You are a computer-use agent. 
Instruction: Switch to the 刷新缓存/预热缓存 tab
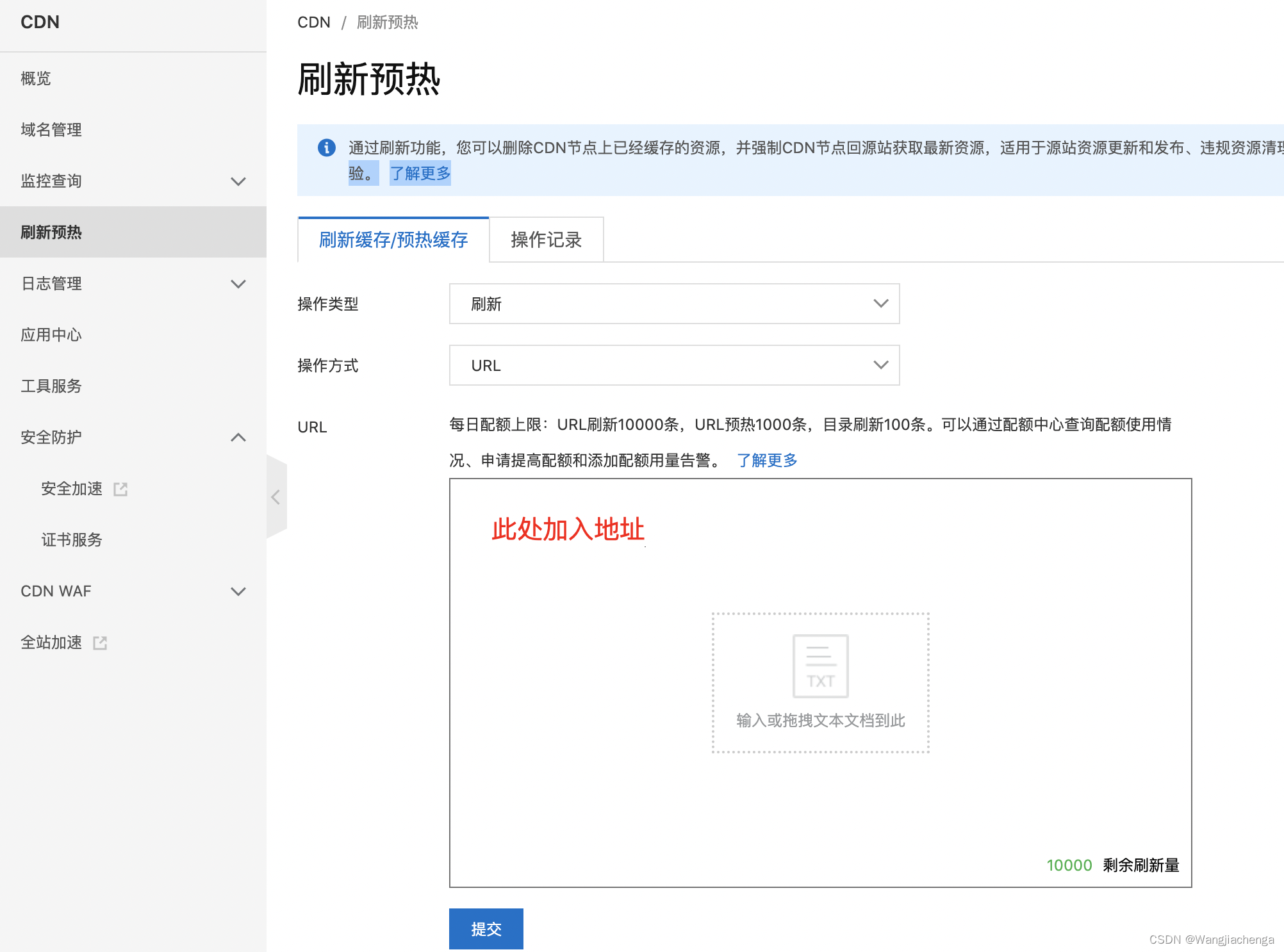coord(393,240)
